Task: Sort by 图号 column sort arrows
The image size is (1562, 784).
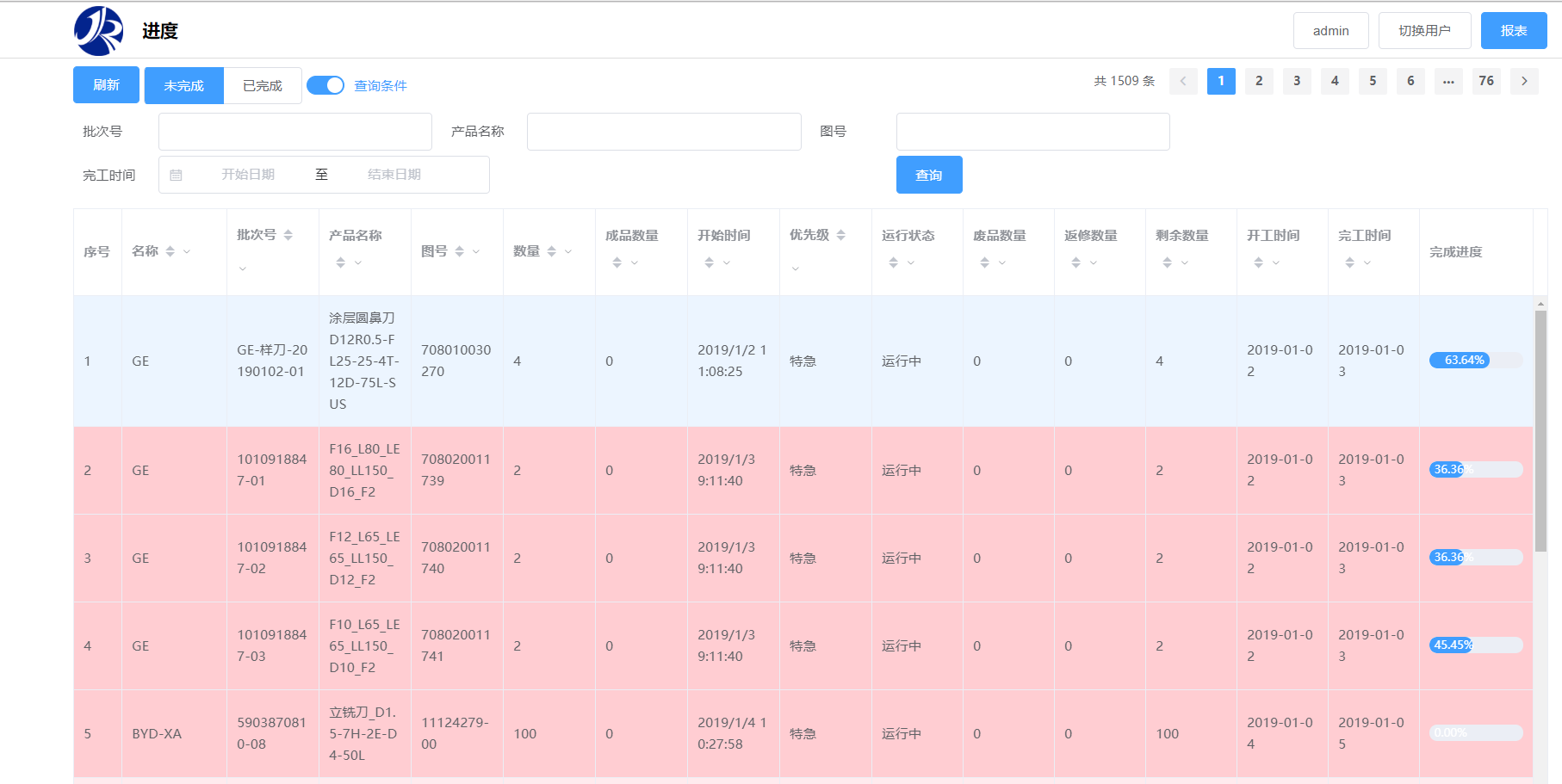Action: pyautogui.click(x=460, y=251)
